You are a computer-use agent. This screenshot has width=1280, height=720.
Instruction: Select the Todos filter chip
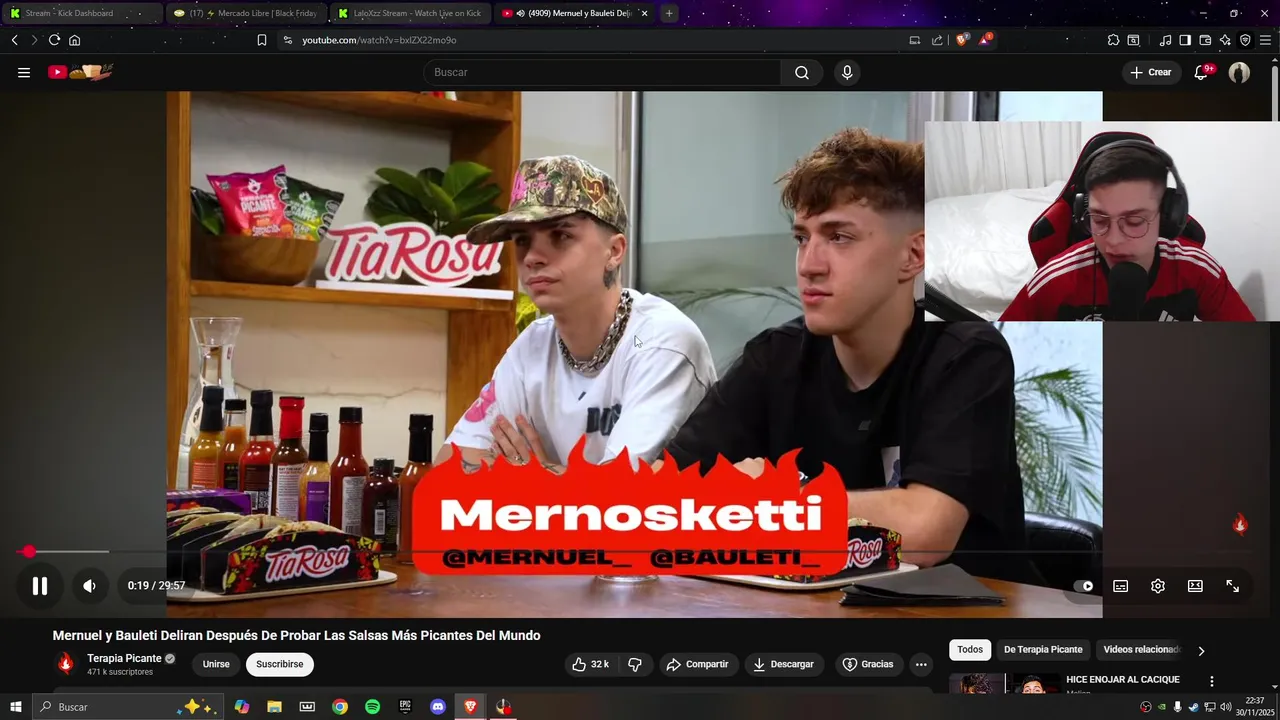click(970, 649)
